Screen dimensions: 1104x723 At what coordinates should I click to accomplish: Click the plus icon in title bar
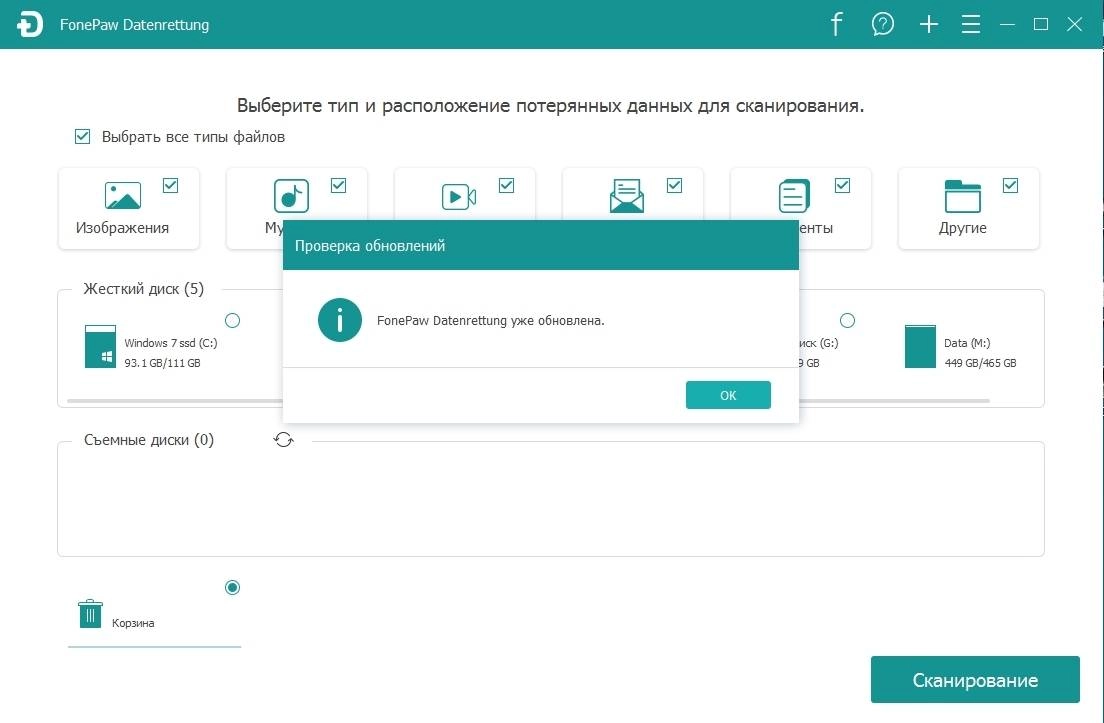pos(929,24)
